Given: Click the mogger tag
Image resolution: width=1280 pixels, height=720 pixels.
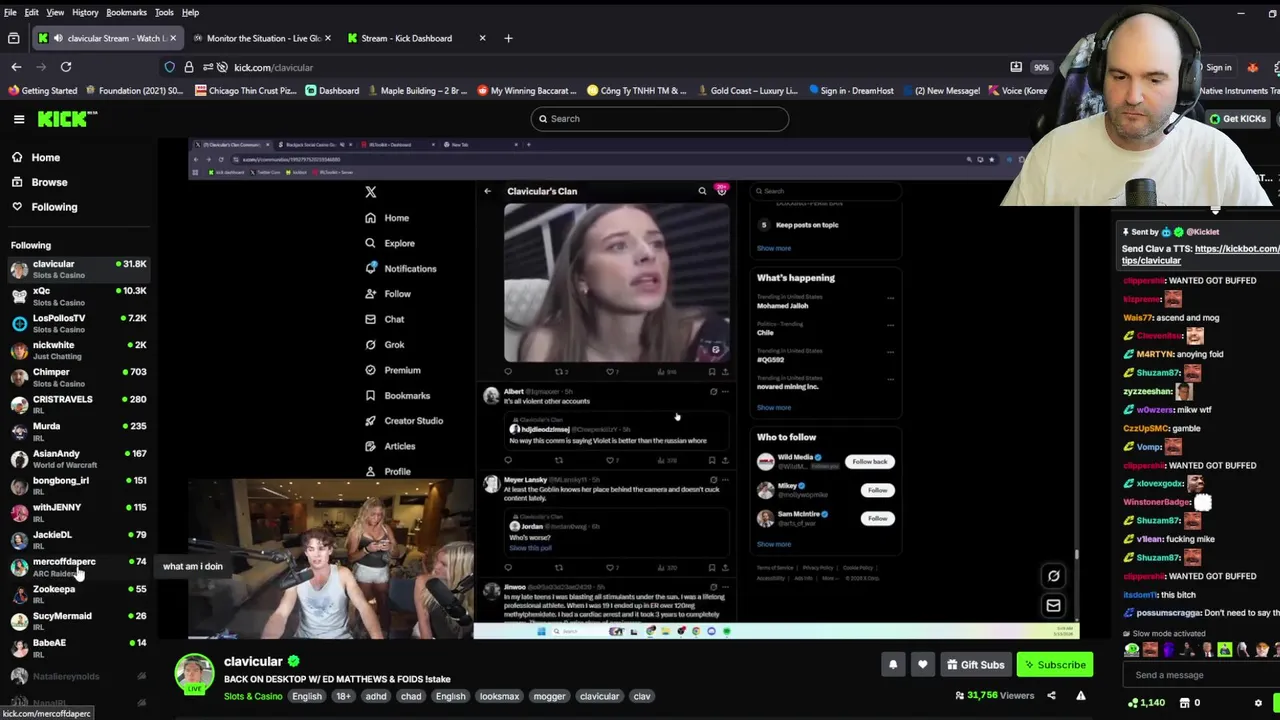Looking at the screenshot, I should pos(549,696).
